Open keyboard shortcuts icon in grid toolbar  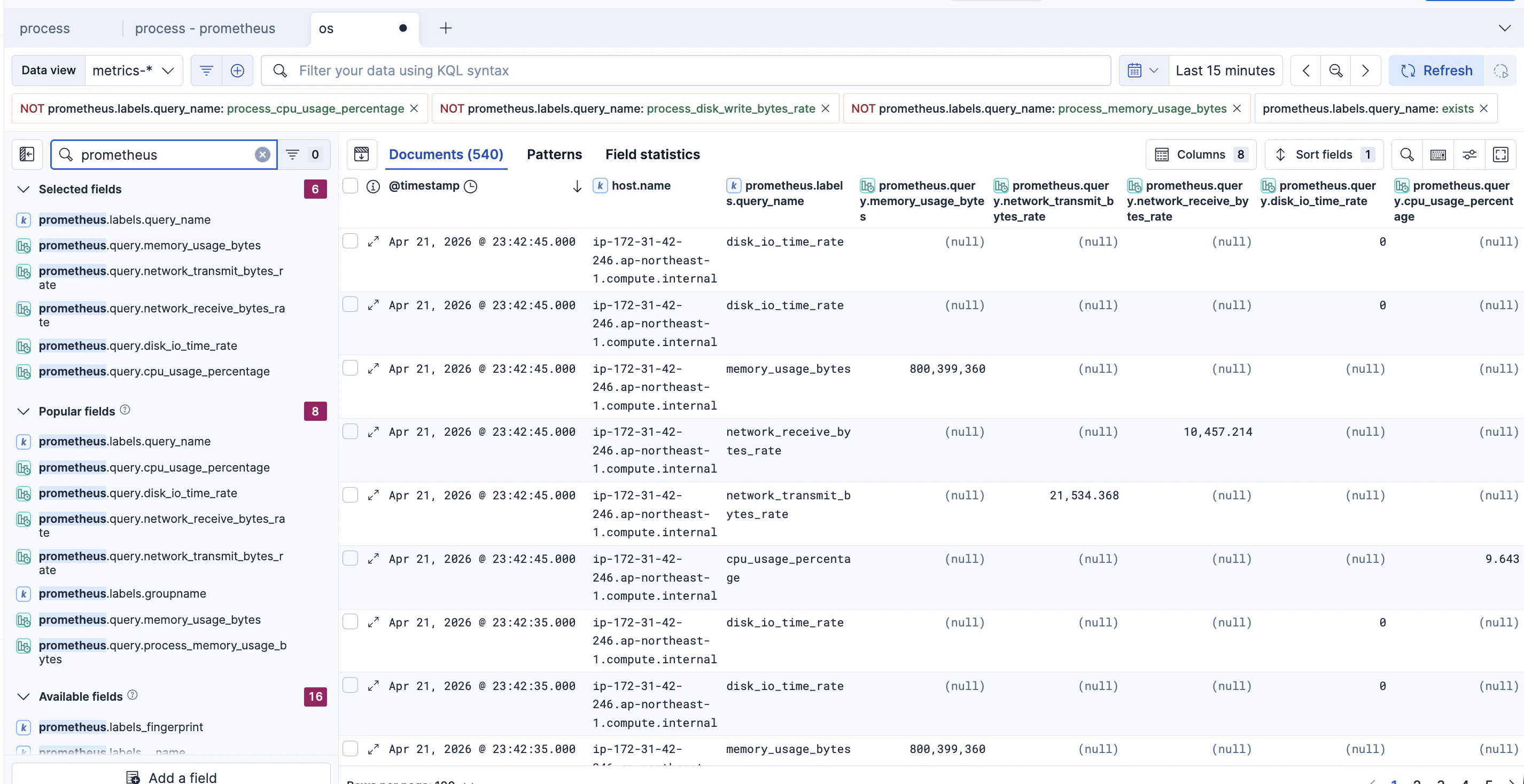1438,155
